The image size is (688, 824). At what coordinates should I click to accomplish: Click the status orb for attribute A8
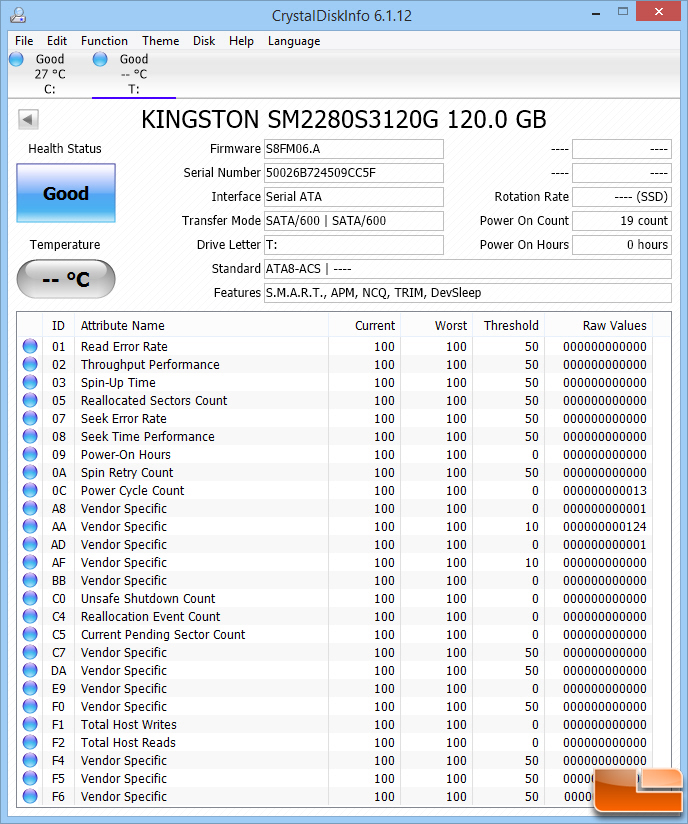30,508
